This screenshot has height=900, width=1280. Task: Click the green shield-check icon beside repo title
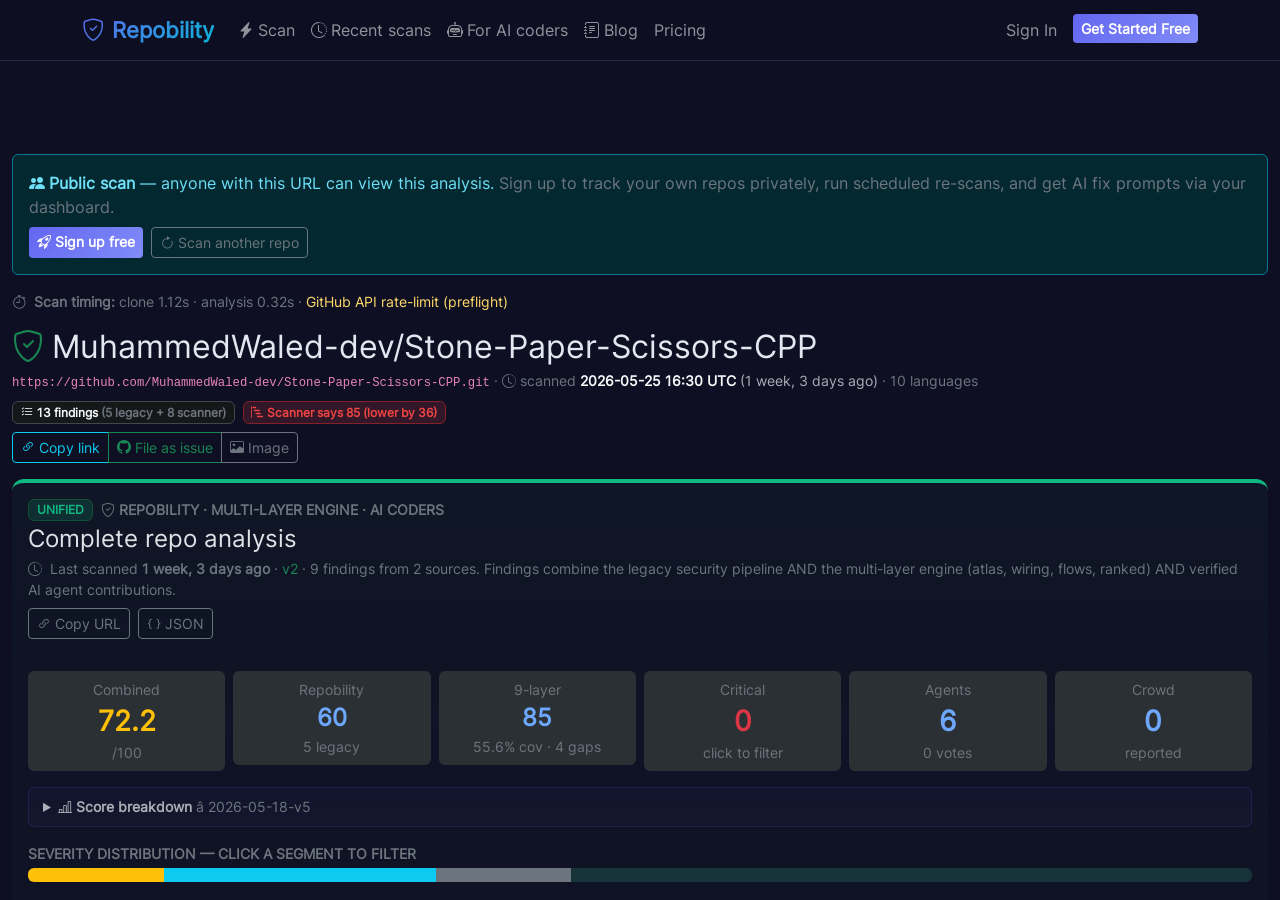pyautogui.click(x=28, y=346)
